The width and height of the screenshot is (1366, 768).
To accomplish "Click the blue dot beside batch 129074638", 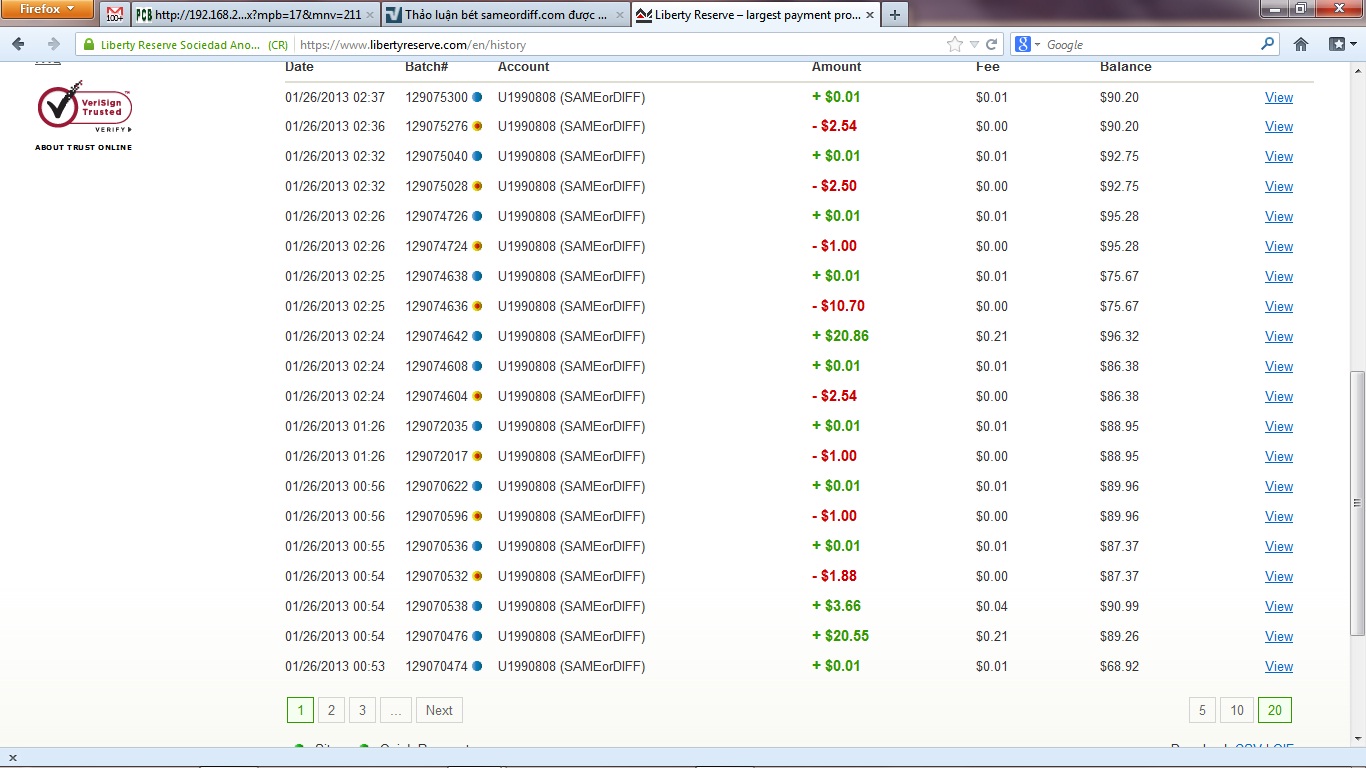I will click(x=477, y=276).
